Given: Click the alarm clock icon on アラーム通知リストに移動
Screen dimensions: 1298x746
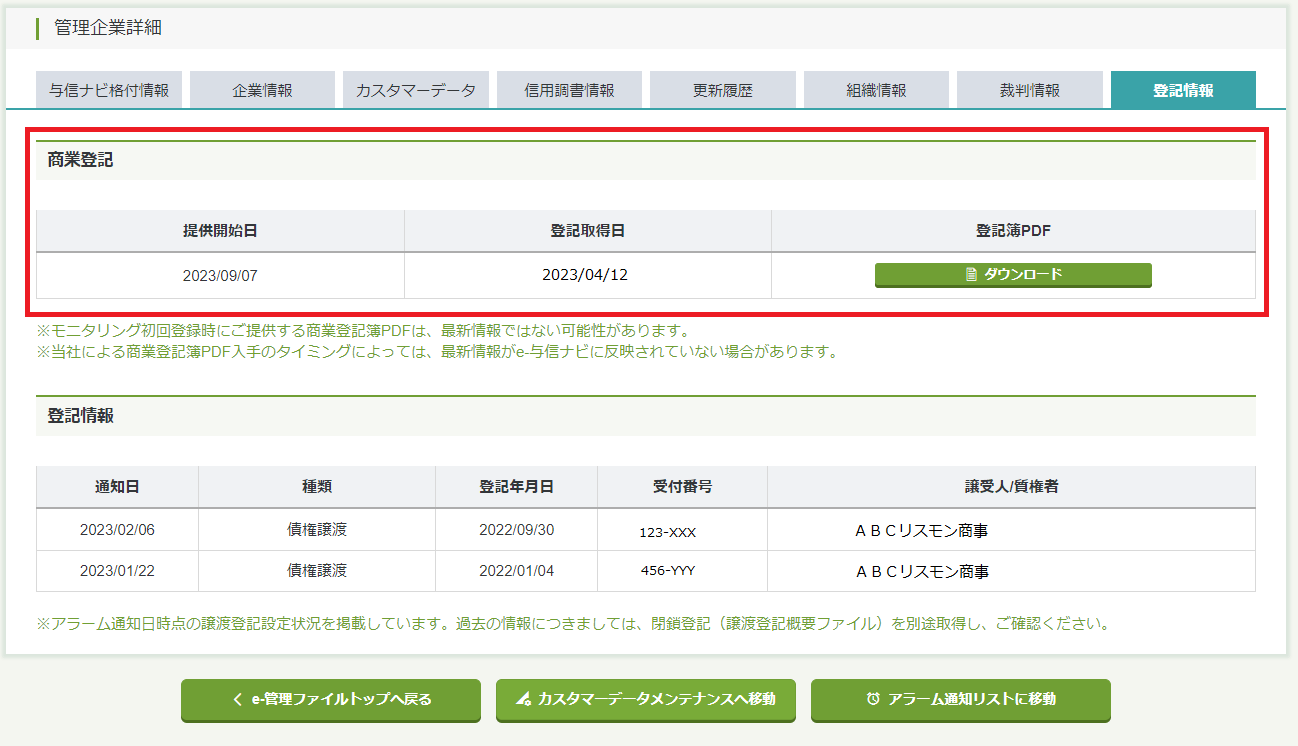Looking at the screenshot, I should click(x=873, y=700).
